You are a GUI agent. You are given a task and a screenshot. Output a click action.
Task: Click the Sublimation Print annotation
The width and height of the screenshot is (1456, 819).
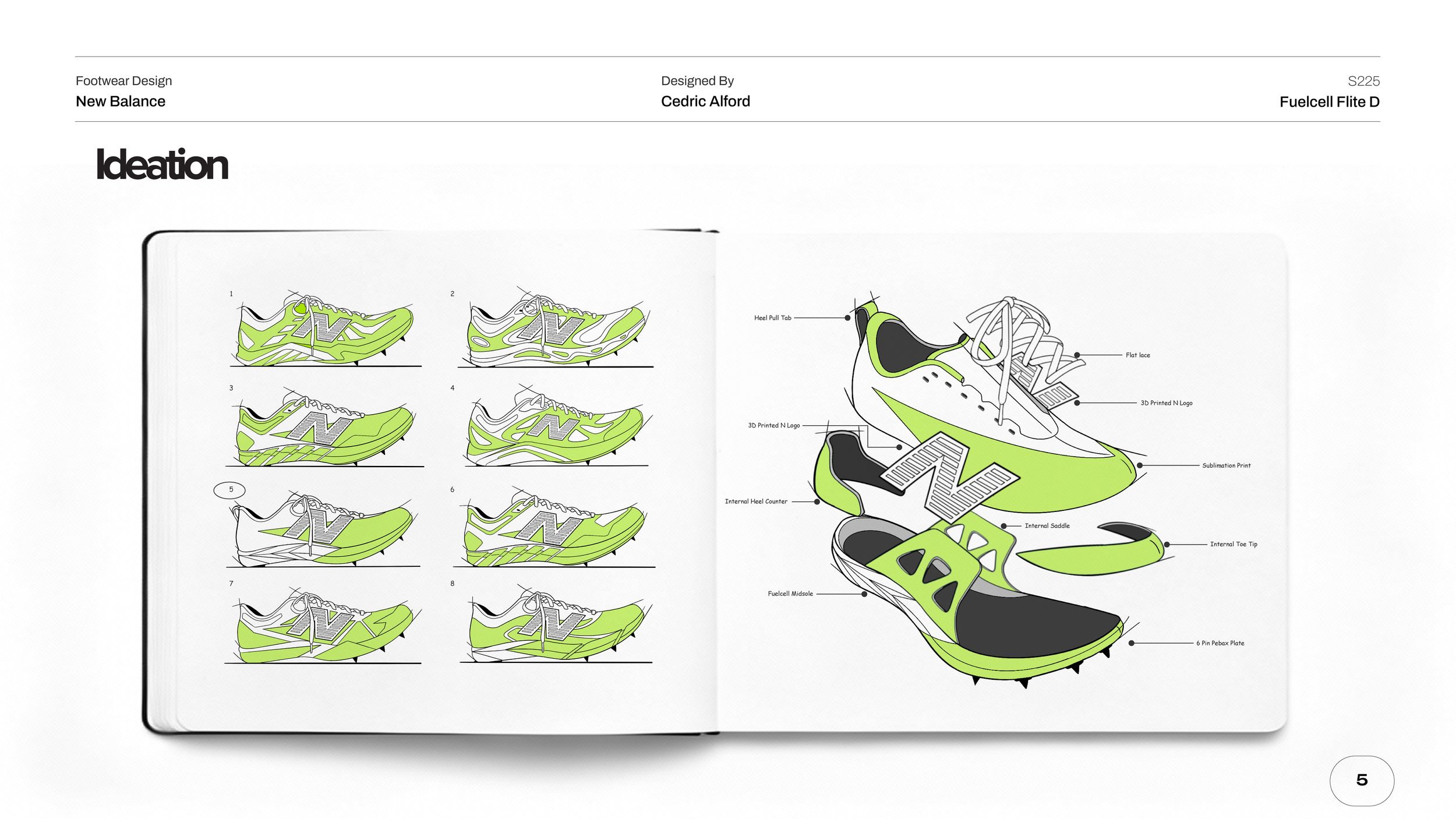[1226, 465]
